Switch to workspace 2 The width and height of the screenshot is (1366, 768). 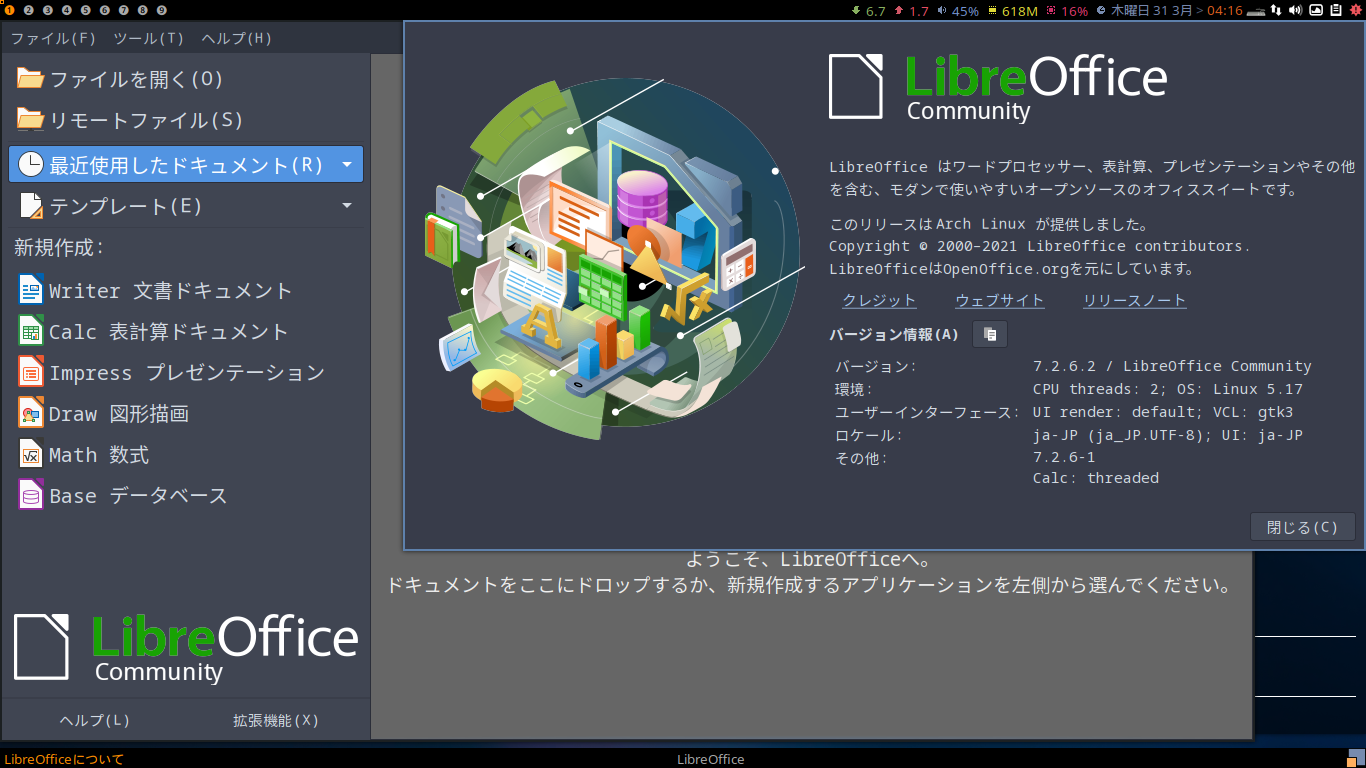point(28,10)
